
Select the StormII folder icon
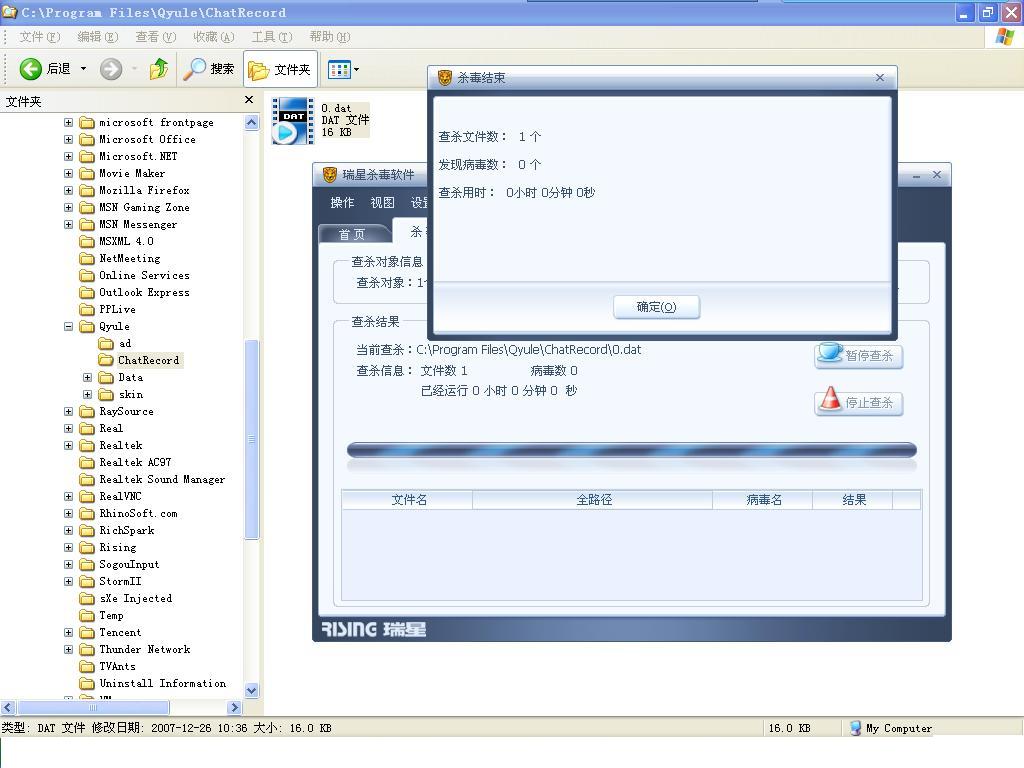(86, 581)
